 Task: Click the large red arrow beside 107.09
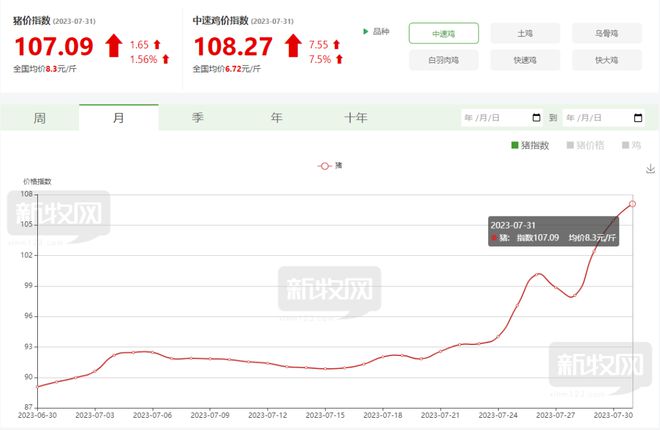[x=113, y=46]
